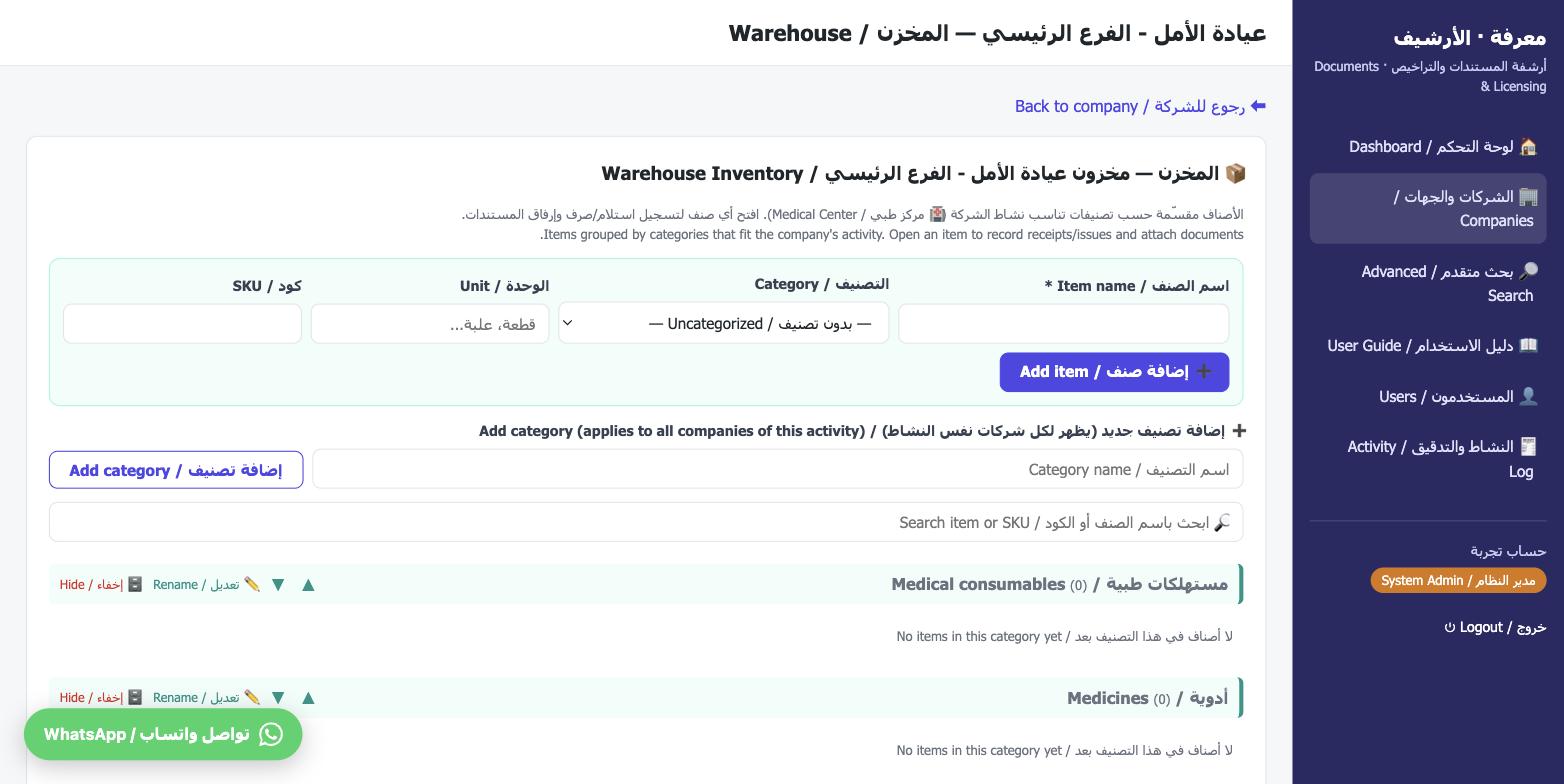Rename the Medical consumables category
Image resolution: width=1564 pixels, height=784 pixels.
tap(207, 585)
